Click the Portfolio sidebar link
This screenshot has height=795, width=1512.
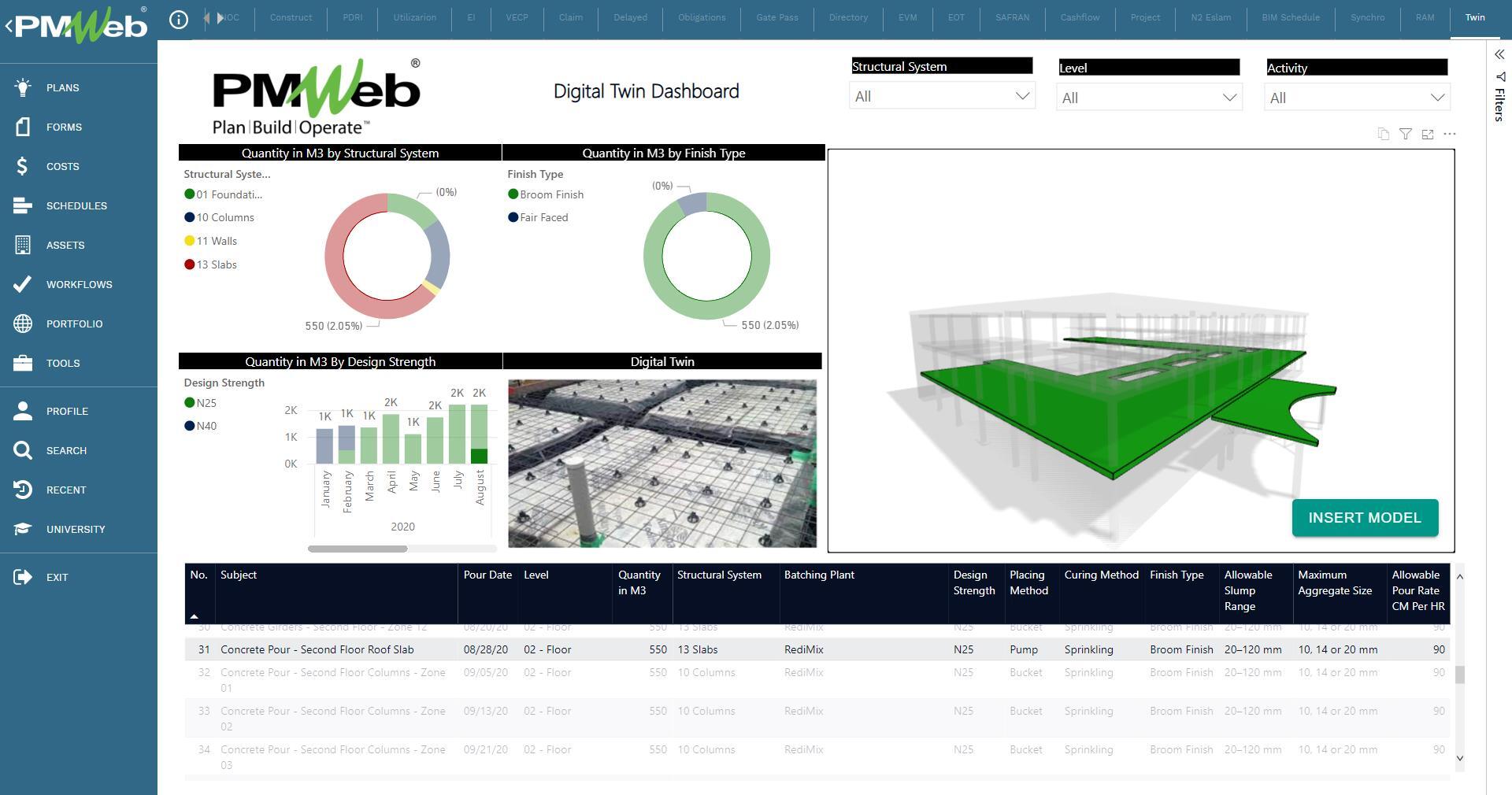pyautogui.click(x=74, y=324)
